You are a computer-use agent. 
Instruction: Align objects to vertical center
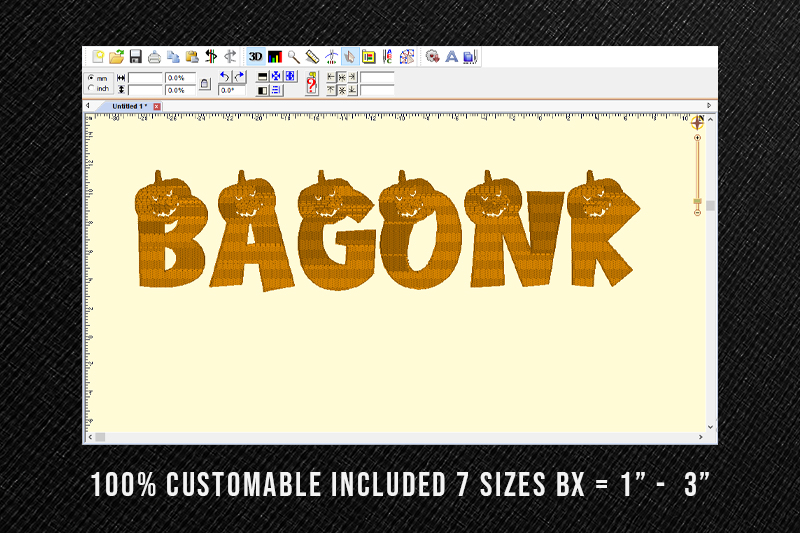(342, 90)
